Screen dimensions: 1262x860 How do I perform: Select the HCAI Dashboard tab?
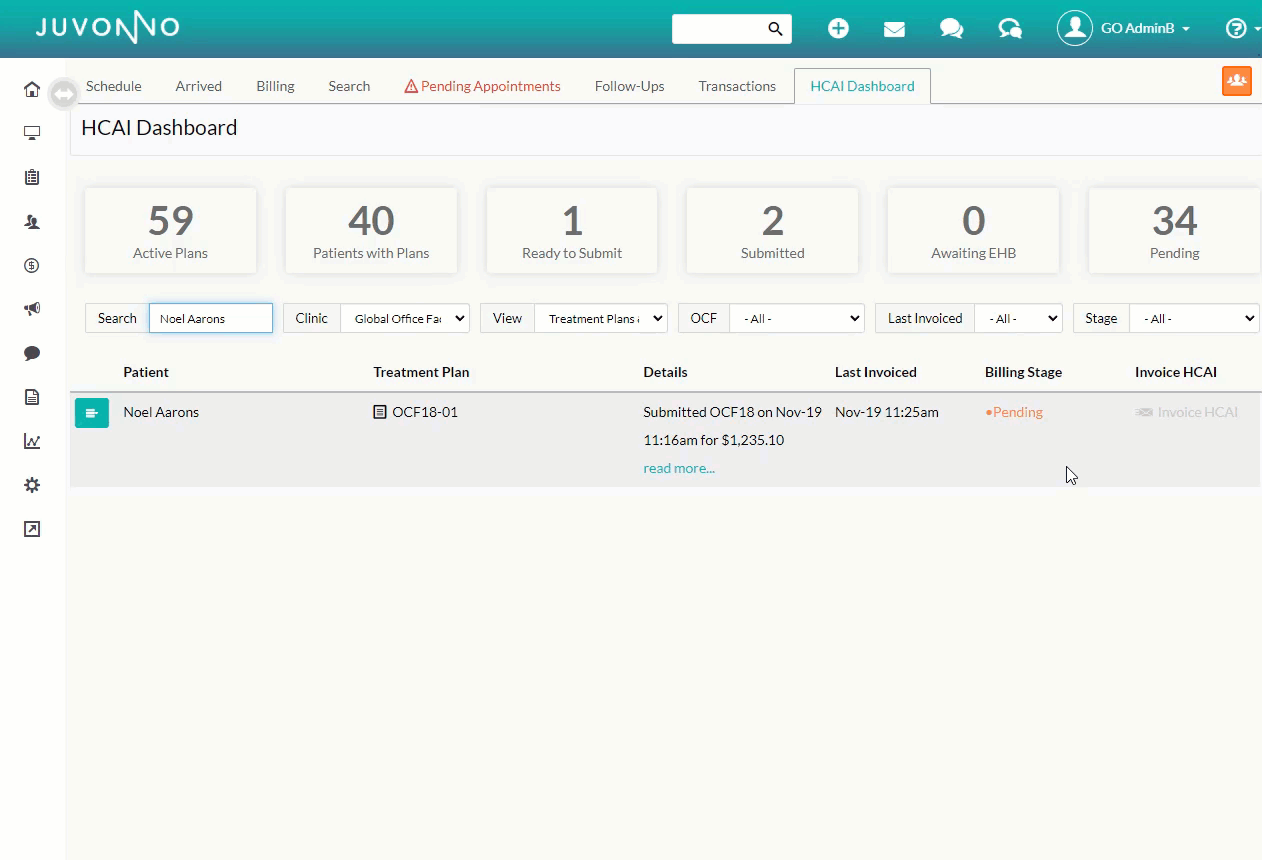862,86
